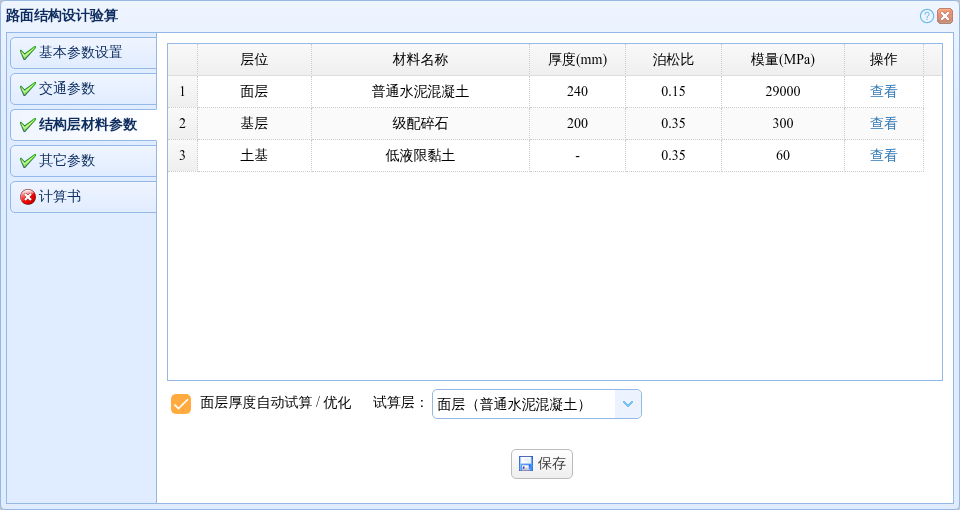
Task: Click the 模量(MPa) column header
Action: 782,59
